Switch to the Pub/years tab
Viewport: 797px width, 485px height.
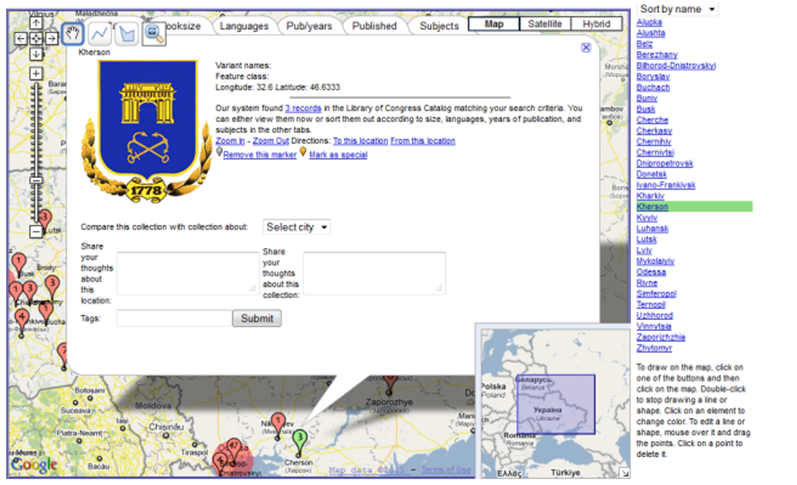click(309, 26)
